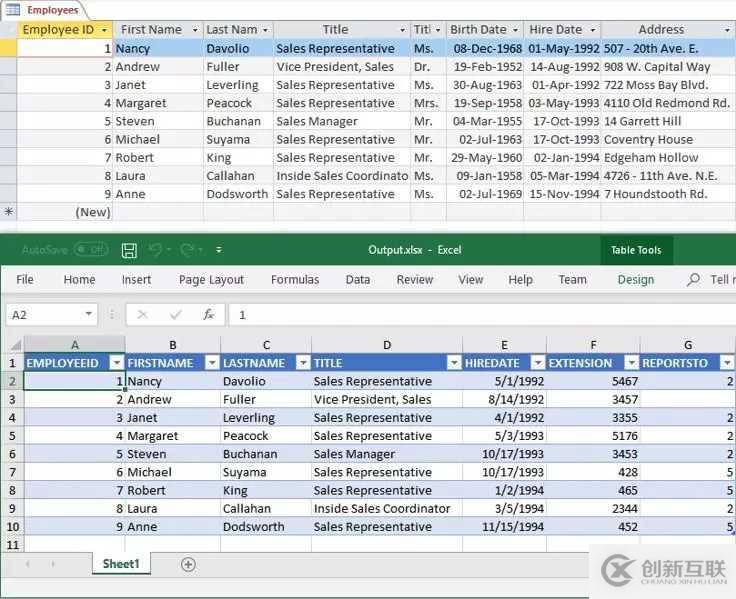This screenshot has width=736, height=599.
Task: Open the FIRSTNAME column filter dropdown
Action: click(x=212, y=363)
